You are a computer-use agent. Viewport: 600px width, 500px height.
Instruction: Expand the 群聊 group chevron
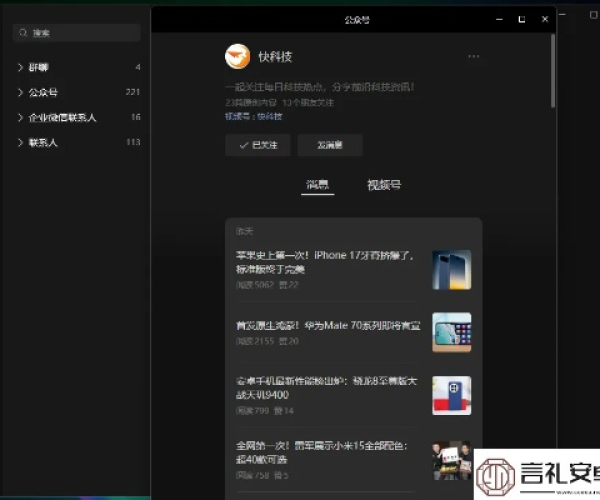pyautogui.click(x=20, y=67)
